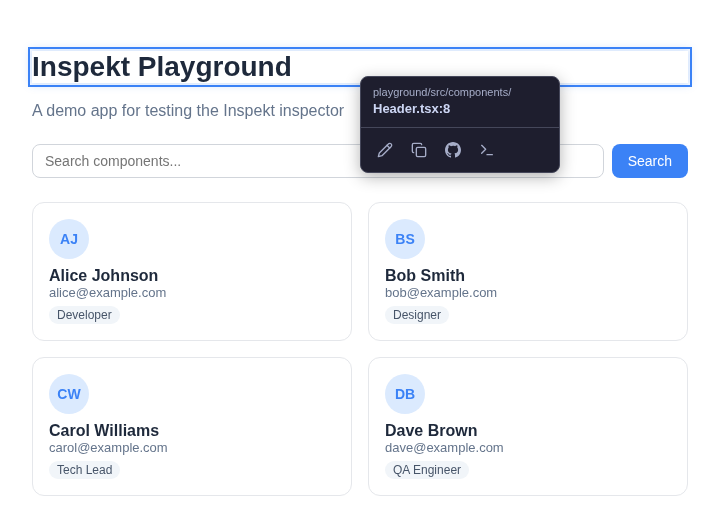Select the Bob Smith name
The width and height of the screenshot is (720, 520).
click(x=425, y=275)
